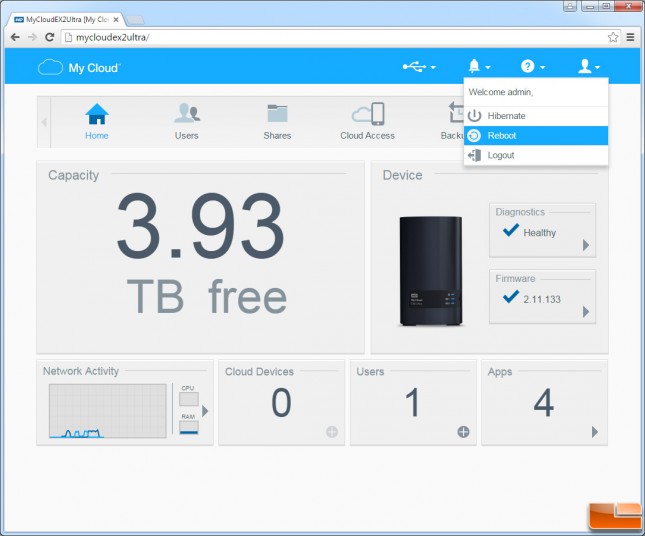The width and height of the screenshot is (645, 536).
Task: Click the Cloud Devices plus icon
Action: coord(332,432)
